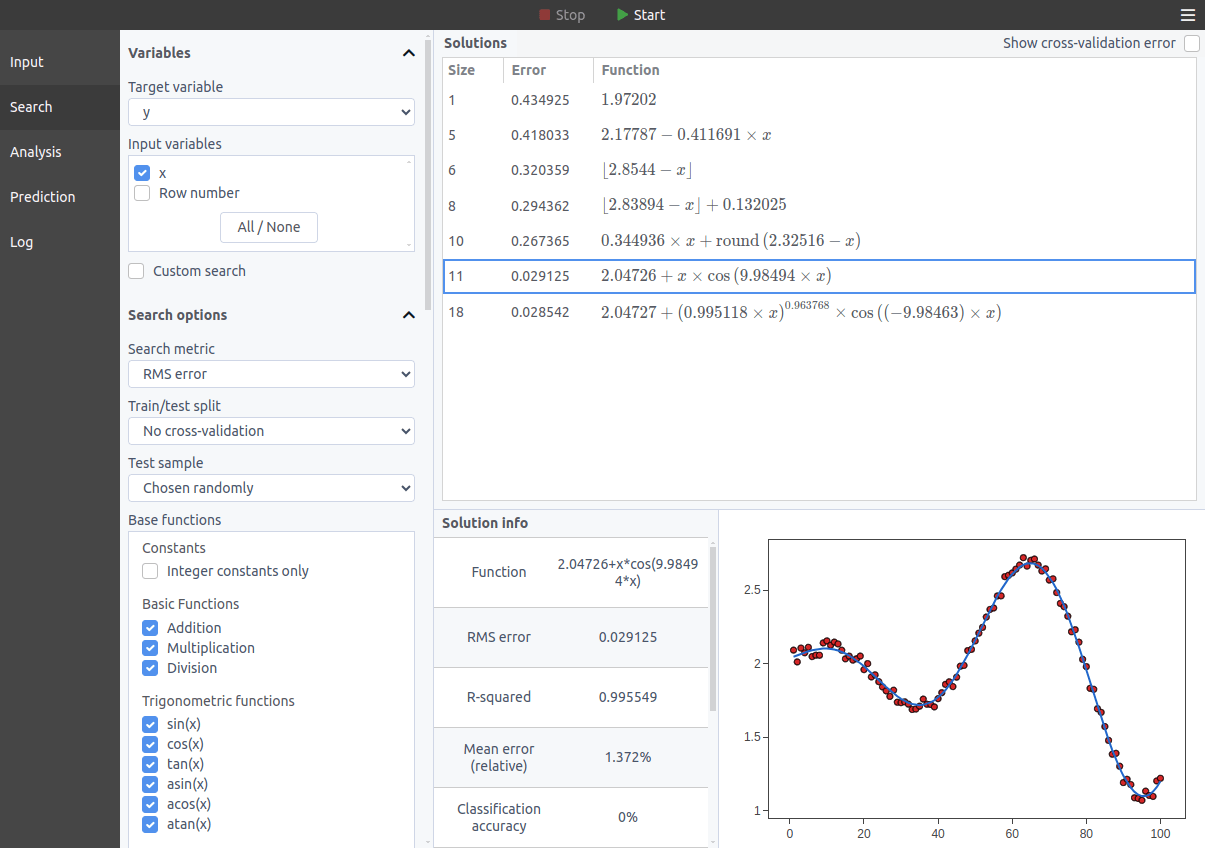Click the red Stop square icon
Viewport: 1205px width, 848px height.
click(x=544, y=15)
